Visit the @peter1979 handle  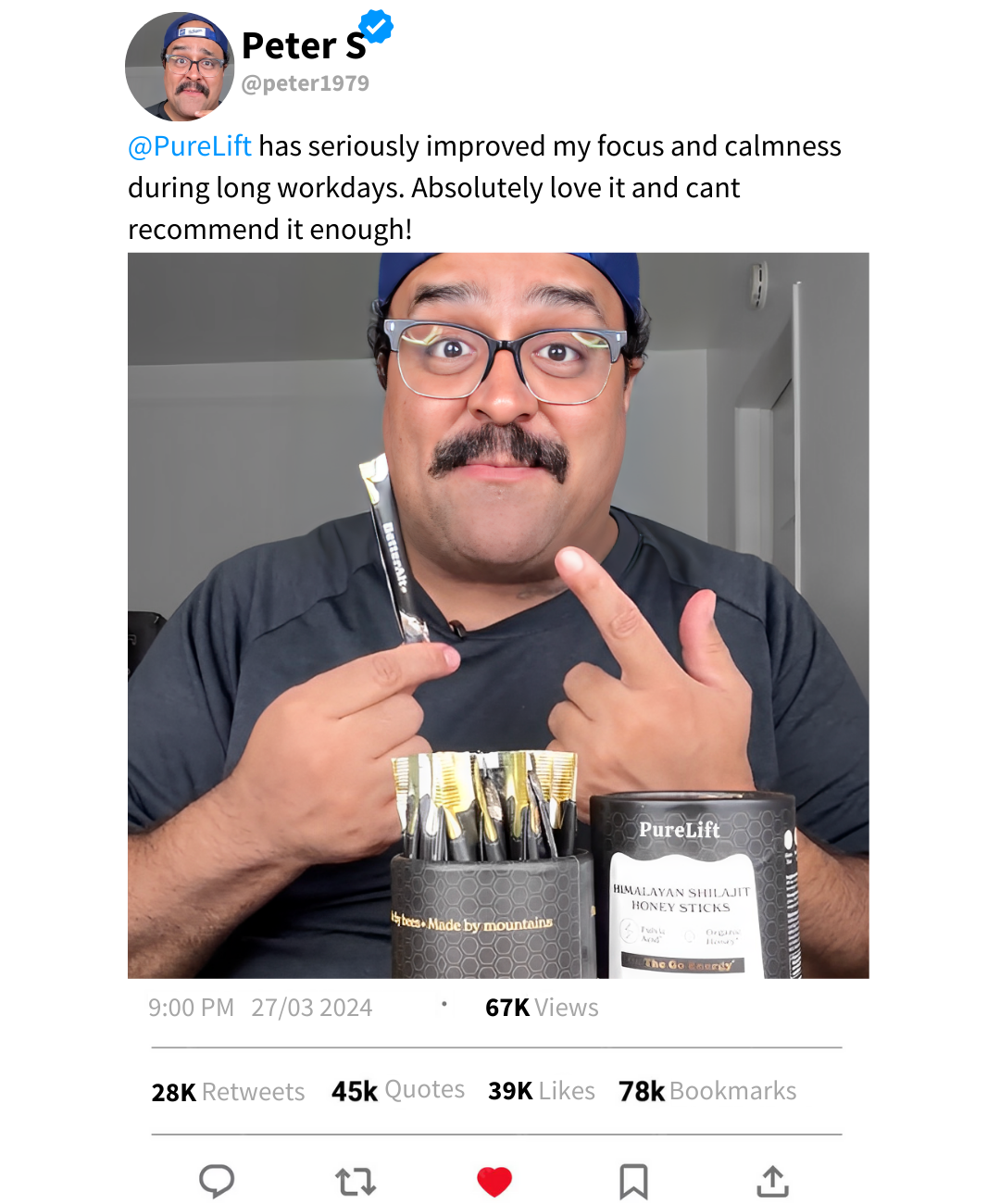pos(306,83)
